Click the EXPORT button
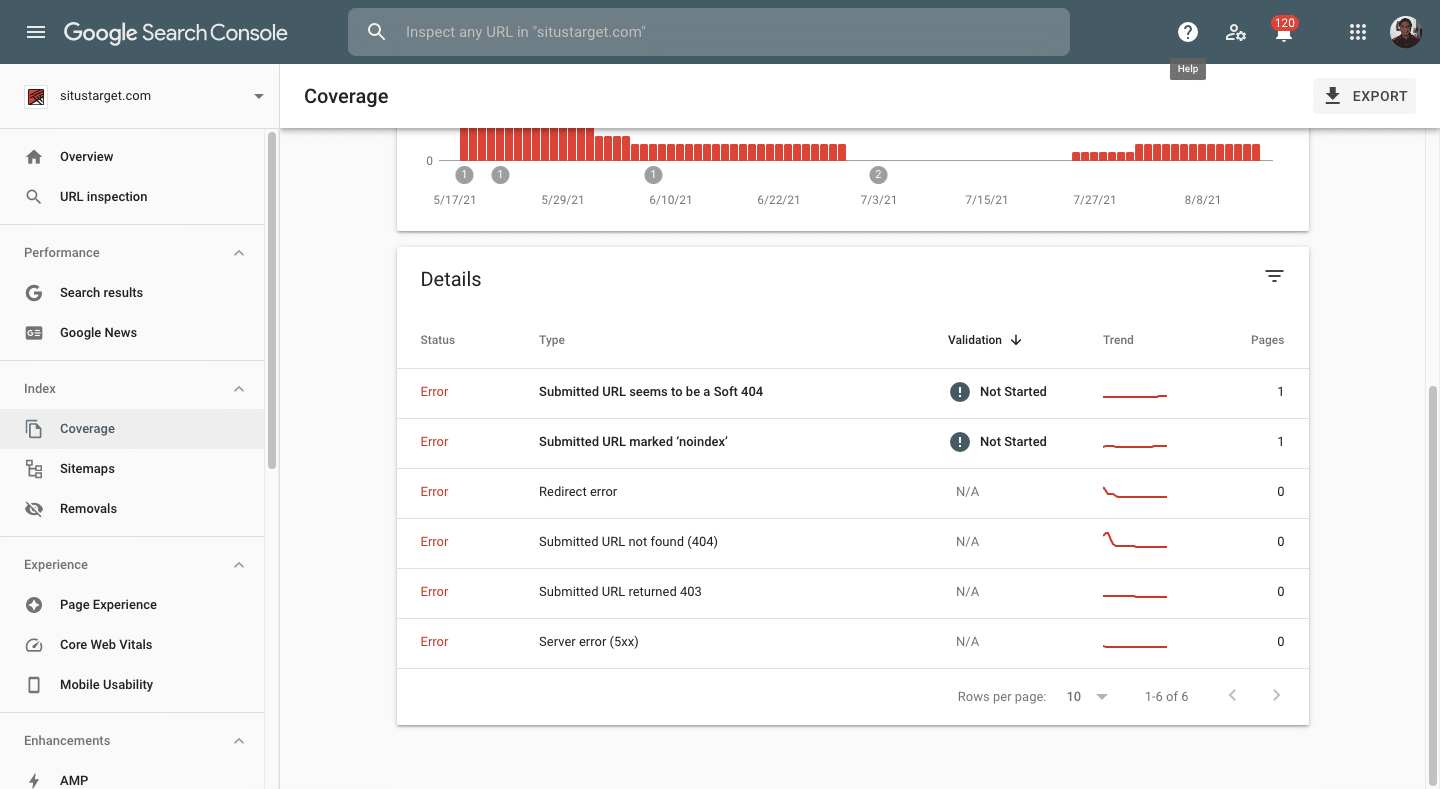Screen dimensions: 1440x789 pyautogui.click(x=1364, y=96)
